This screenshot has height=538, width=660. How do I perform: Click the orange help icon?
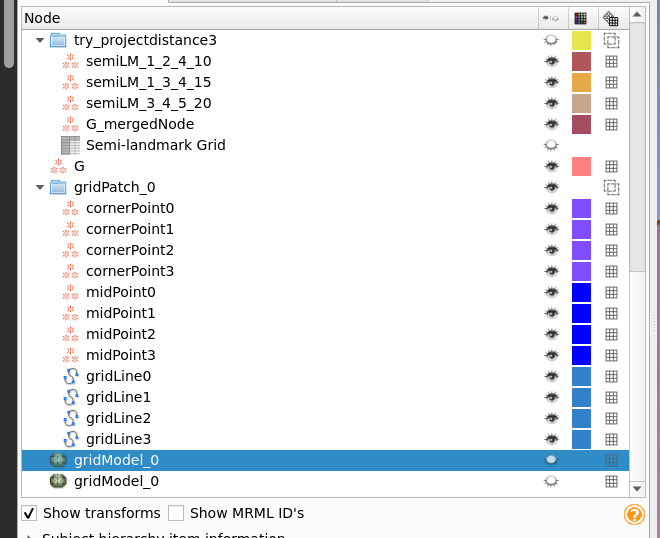pyautogui.click(x=634, y=514)
